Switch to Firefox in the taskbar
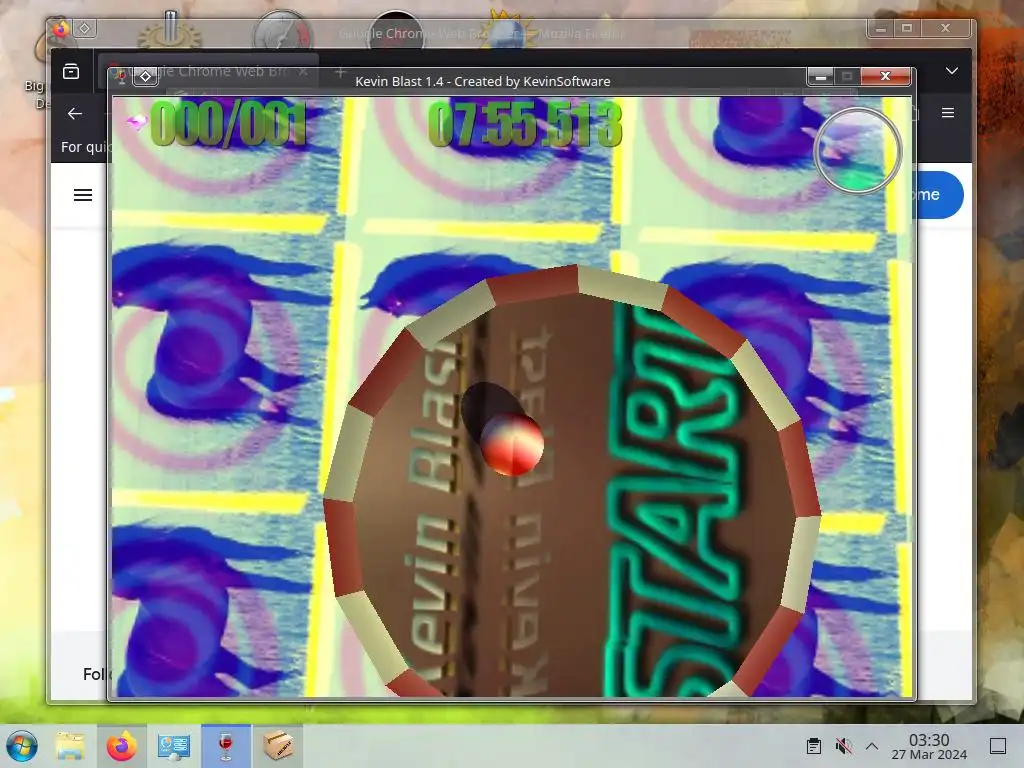The width and height of the screenshot is (1024, 768). click(121, 746)
